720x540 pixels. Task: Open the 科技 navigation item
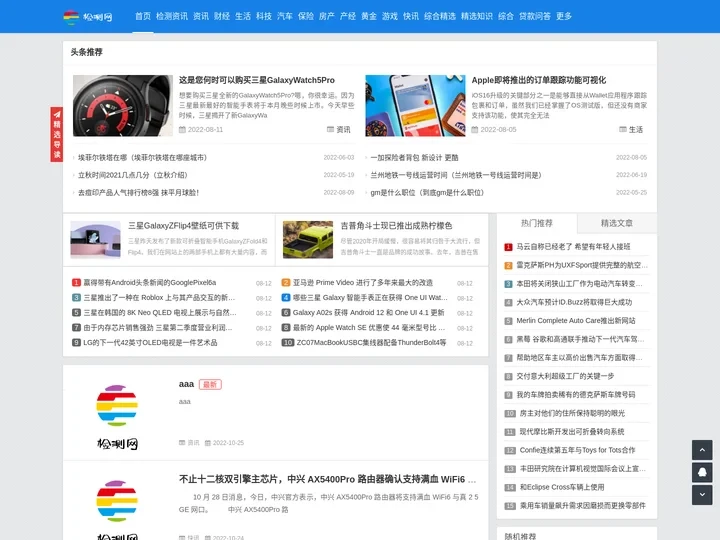coord(264,16)
